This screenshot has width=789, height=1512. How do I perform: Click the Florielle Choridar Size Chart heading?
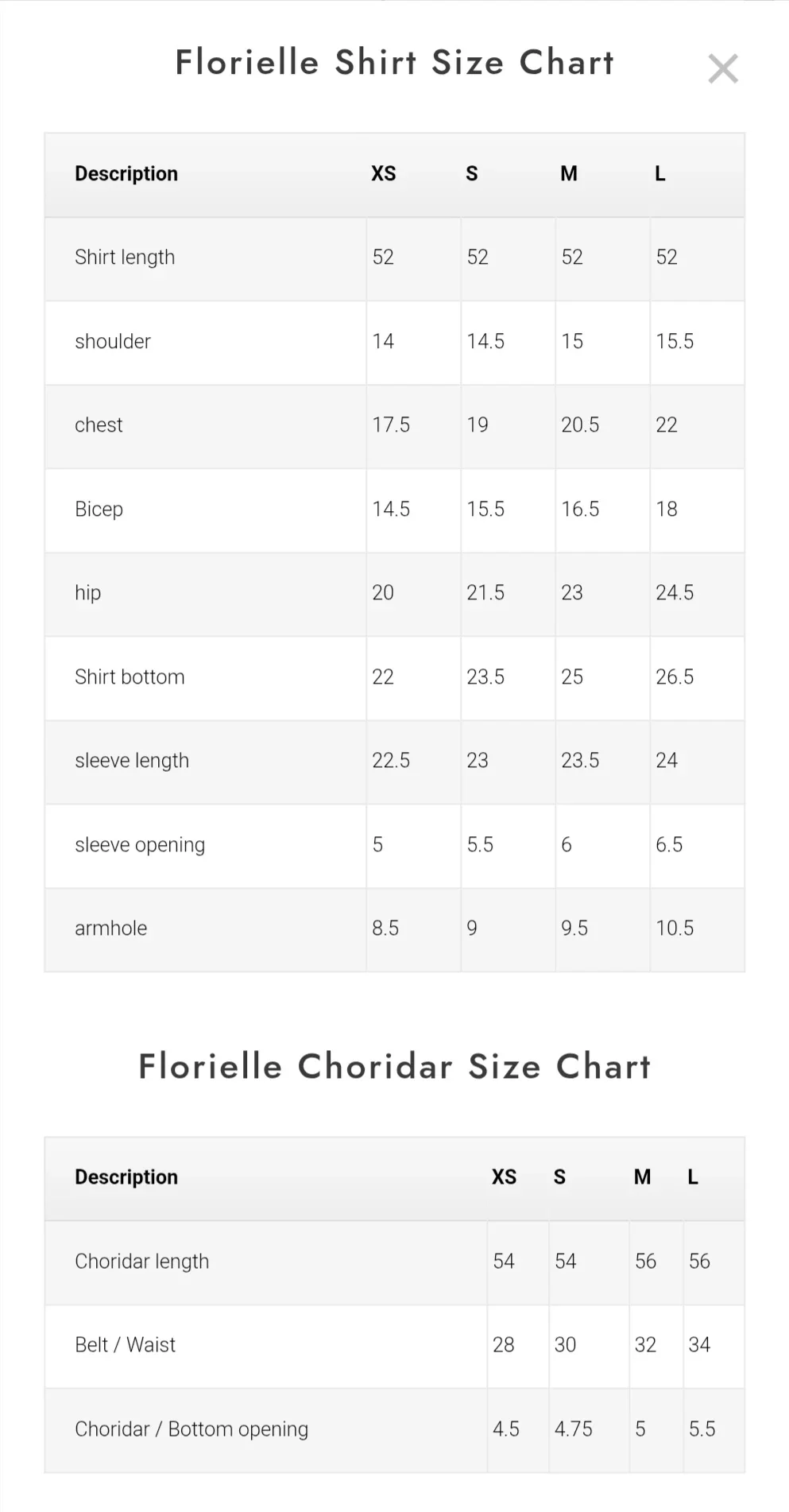[394, 1066]
